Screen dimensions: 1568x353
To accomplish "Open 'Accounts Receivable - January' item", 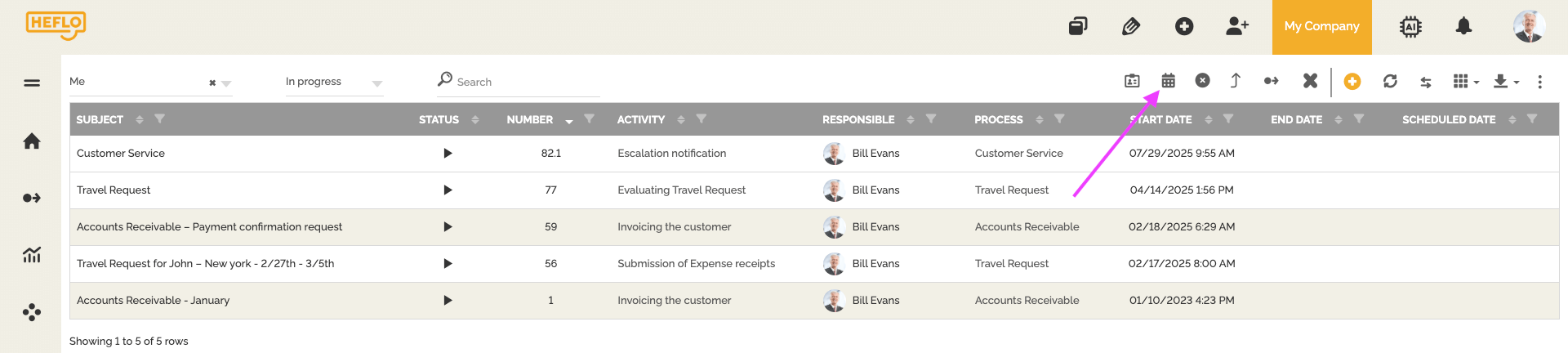I will click(x=814, y=301).
